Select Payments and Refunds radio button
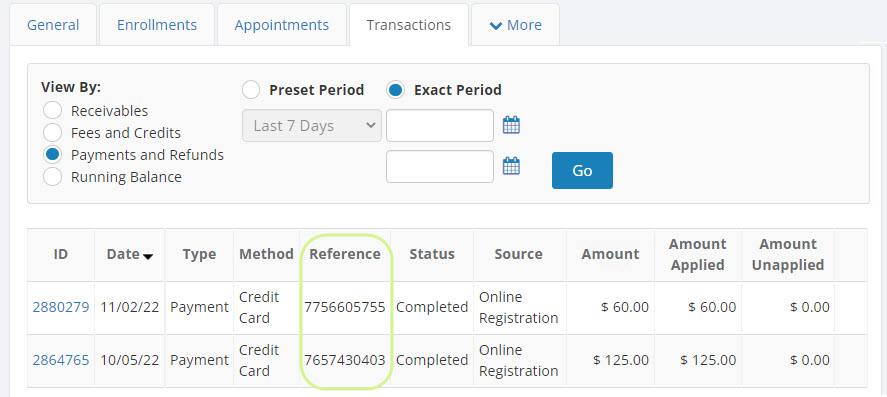The image size is (887, 397). point(53,155)
